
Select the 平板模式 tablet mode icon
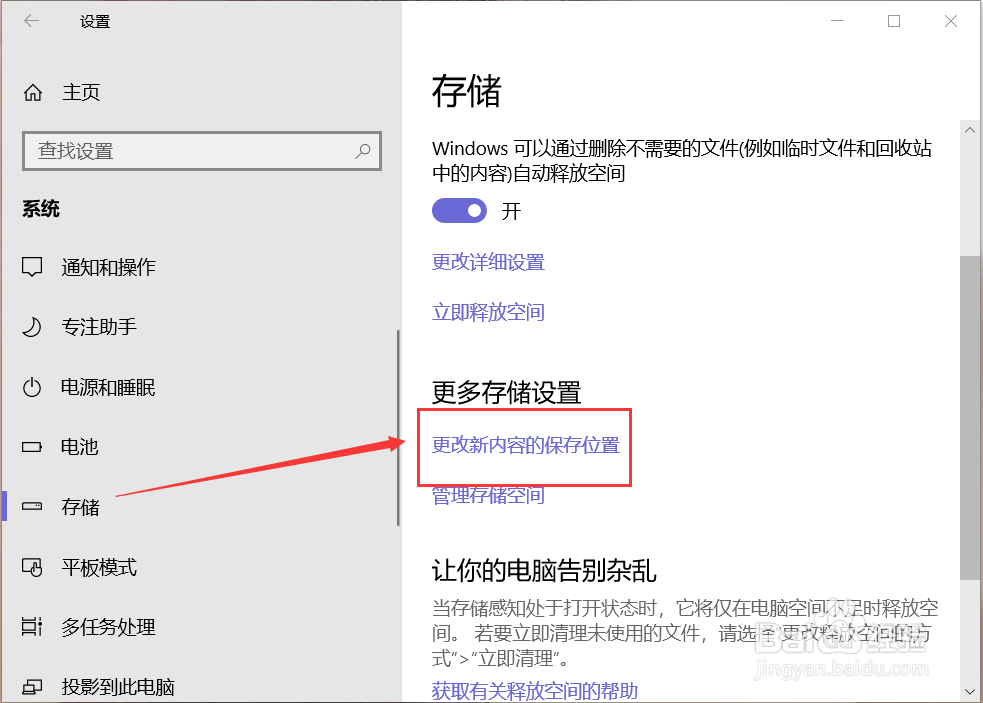(x=33, y=567)
